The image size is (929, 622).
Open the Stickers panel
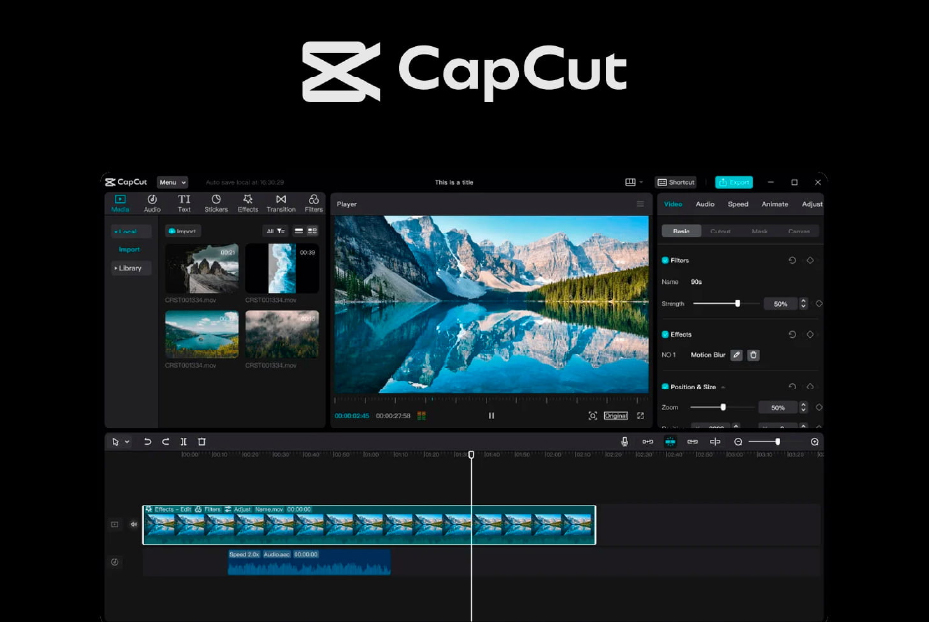(216, 203)
